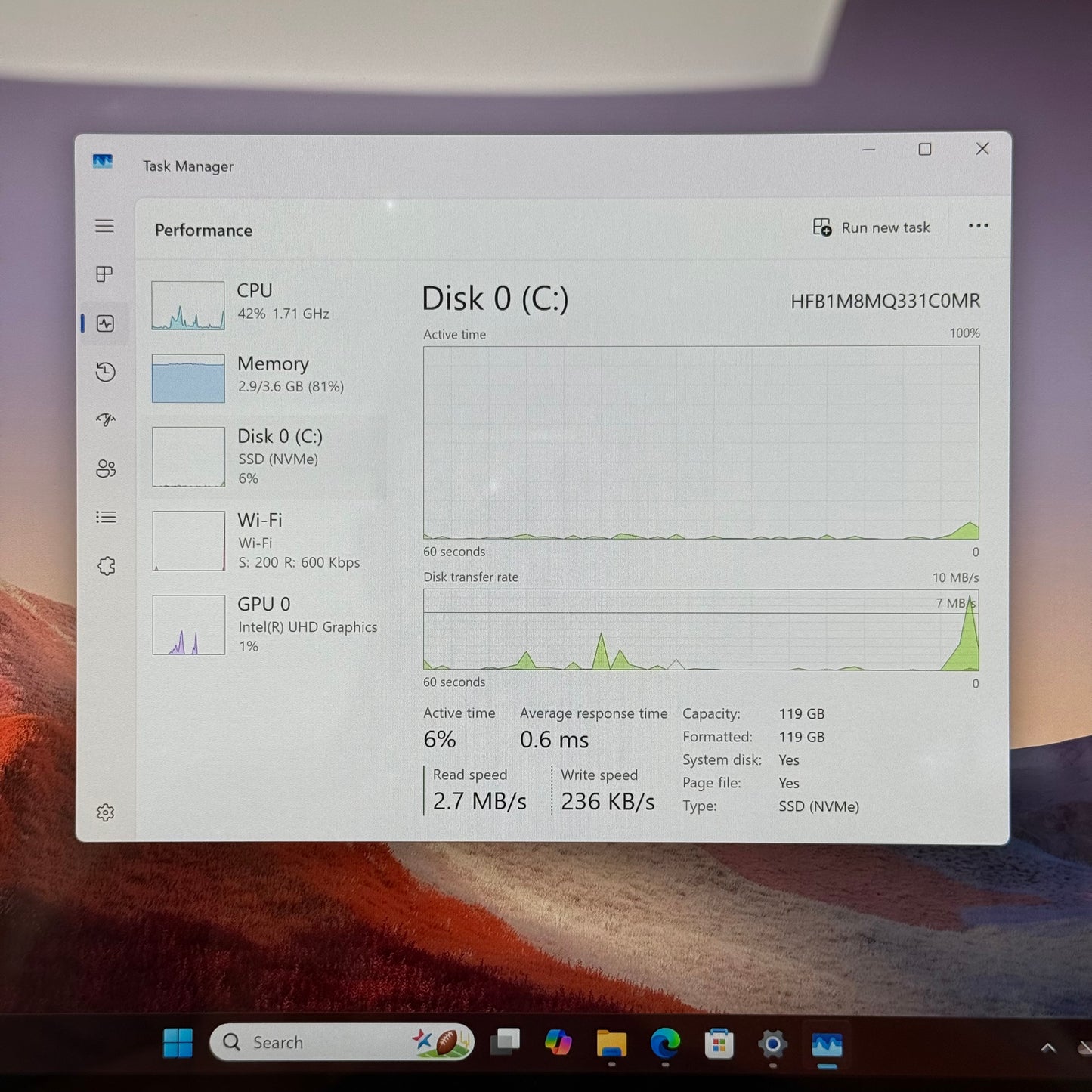Click the 0.6 ms response time value
This screenshot has width=1092, height=1092.
tap(554, 740)
